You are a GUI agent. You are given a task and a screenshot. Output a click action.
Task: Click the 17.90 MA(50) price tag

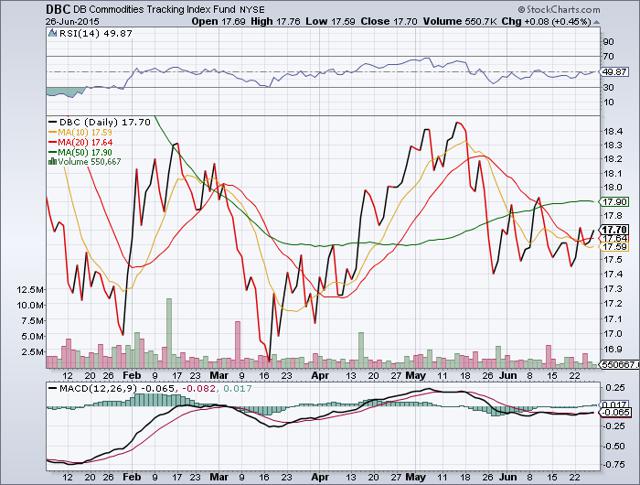[614, 202]
